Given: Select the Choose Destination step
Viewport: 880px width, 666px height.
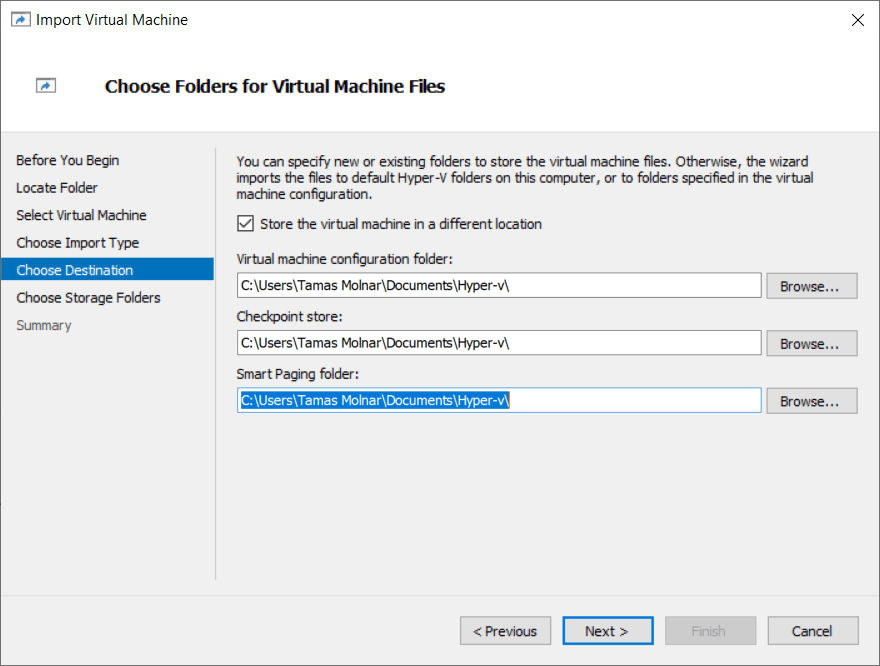Looking at the screenshot, I should 75,270.
